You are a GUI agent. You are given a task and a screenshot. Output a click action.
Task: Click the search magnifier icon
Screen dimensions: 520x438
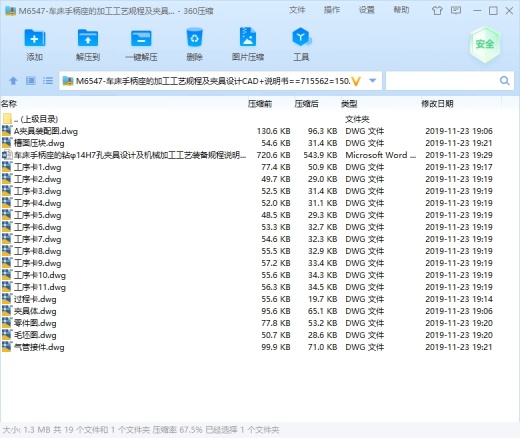505,81
